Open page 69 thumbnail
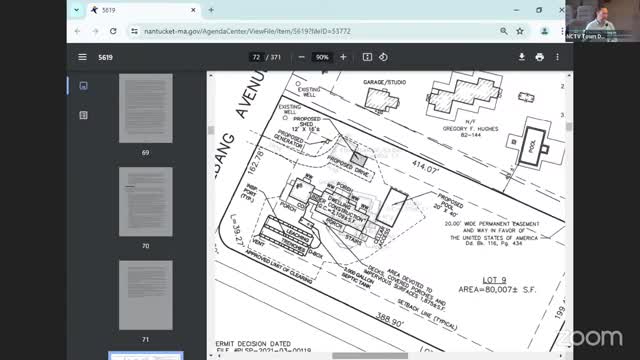This screenshot has width=640, height=360. coord(146,108)
